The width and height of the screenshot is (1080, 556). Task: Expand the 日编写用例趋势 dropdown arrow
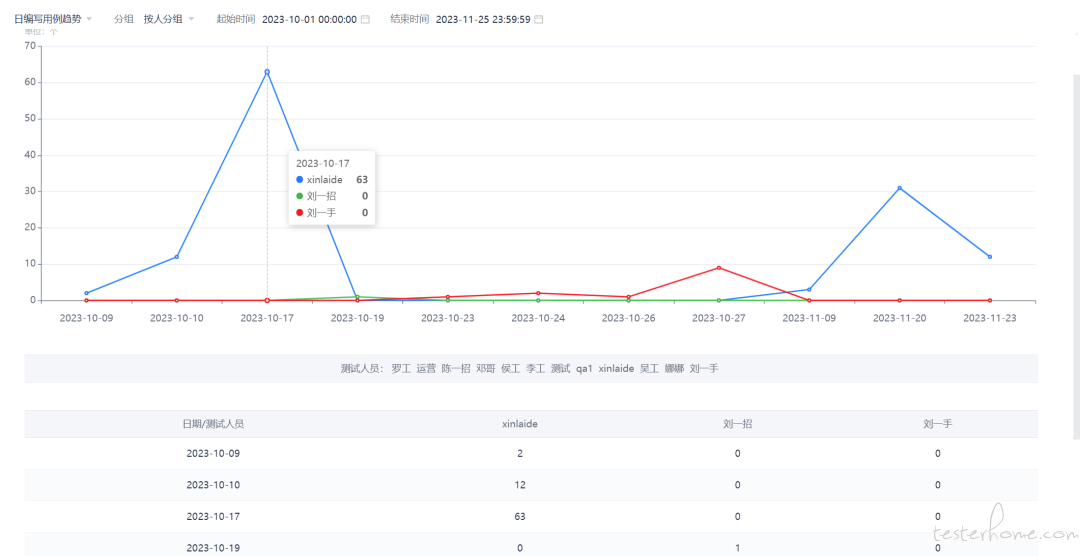[x=90, y=19]
